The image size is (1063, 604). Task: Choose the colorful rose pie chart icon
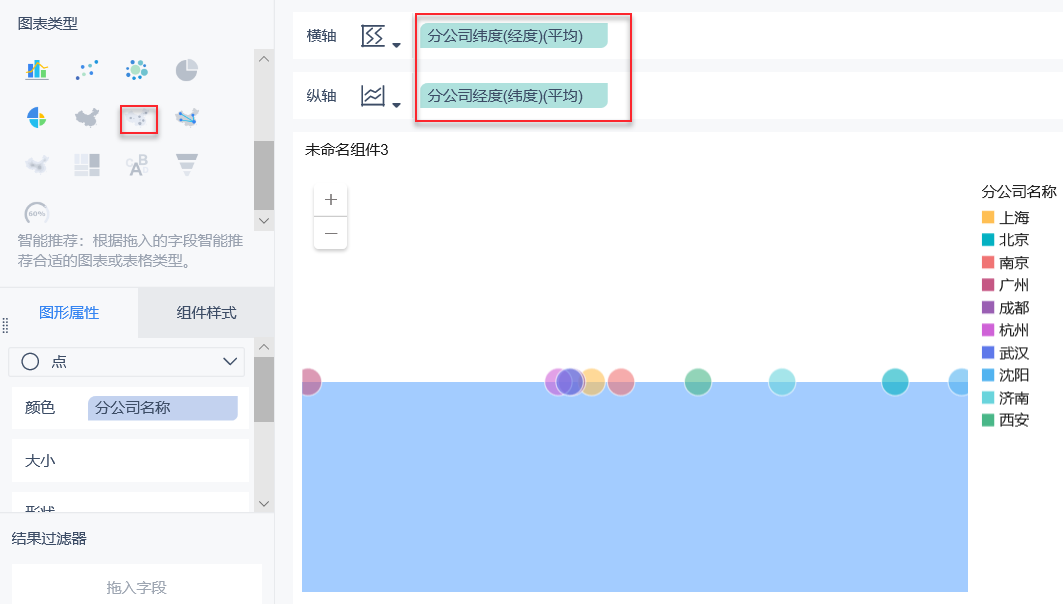[x=37, y=118]
